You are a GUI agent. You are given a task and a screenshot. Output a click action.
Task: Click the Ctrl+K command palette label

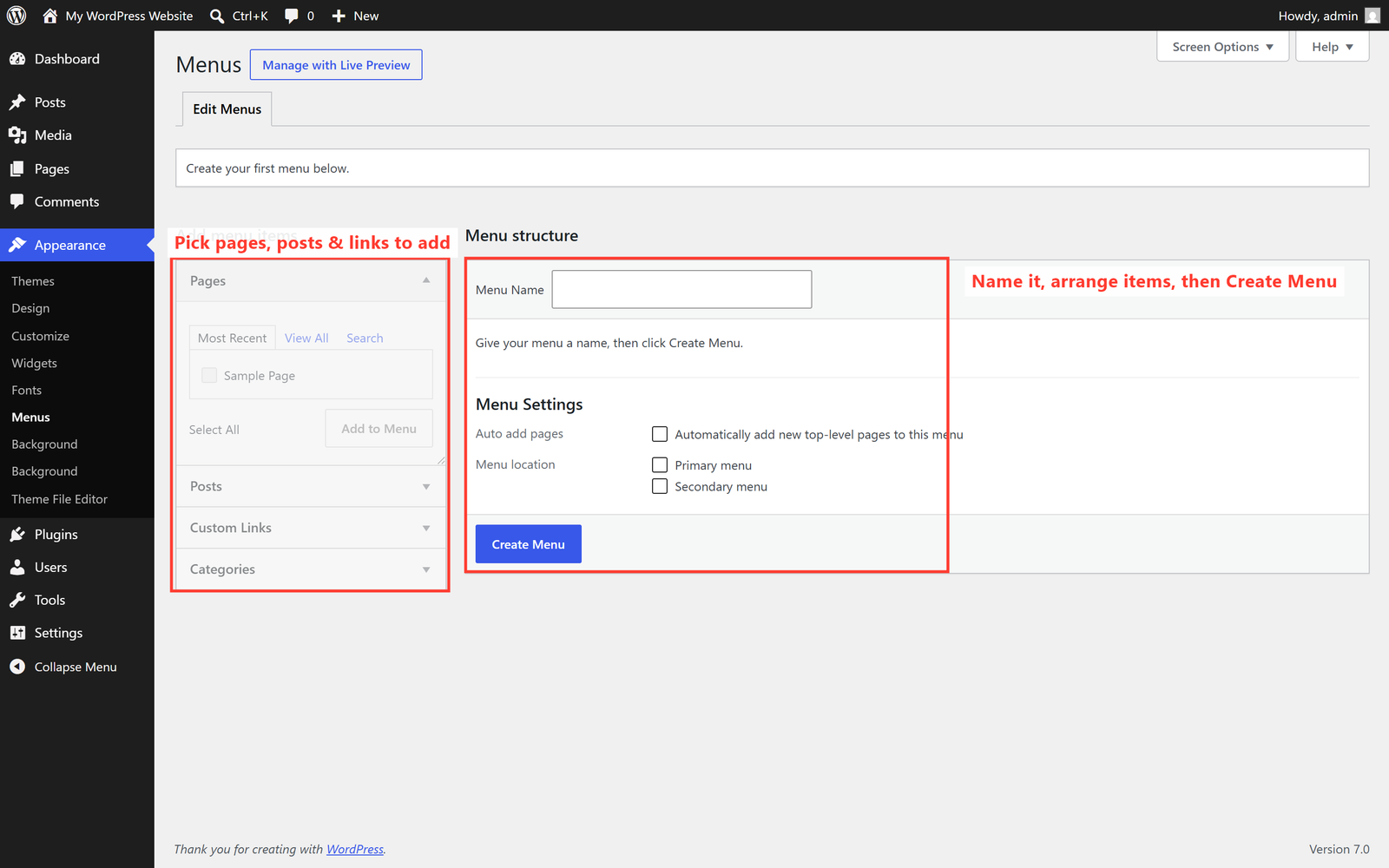tap(250, 16)
